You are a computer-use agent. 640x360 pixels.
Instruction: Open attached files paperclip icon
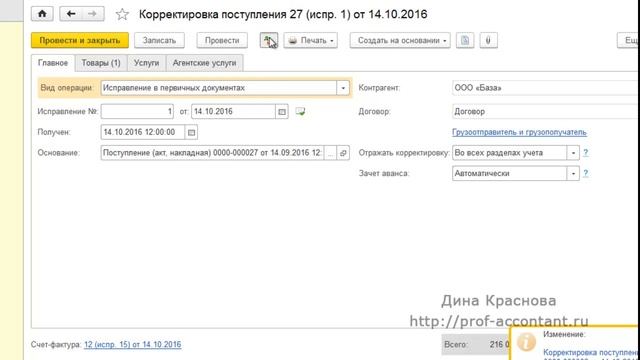pyautogui.click(x=488, y=40)
